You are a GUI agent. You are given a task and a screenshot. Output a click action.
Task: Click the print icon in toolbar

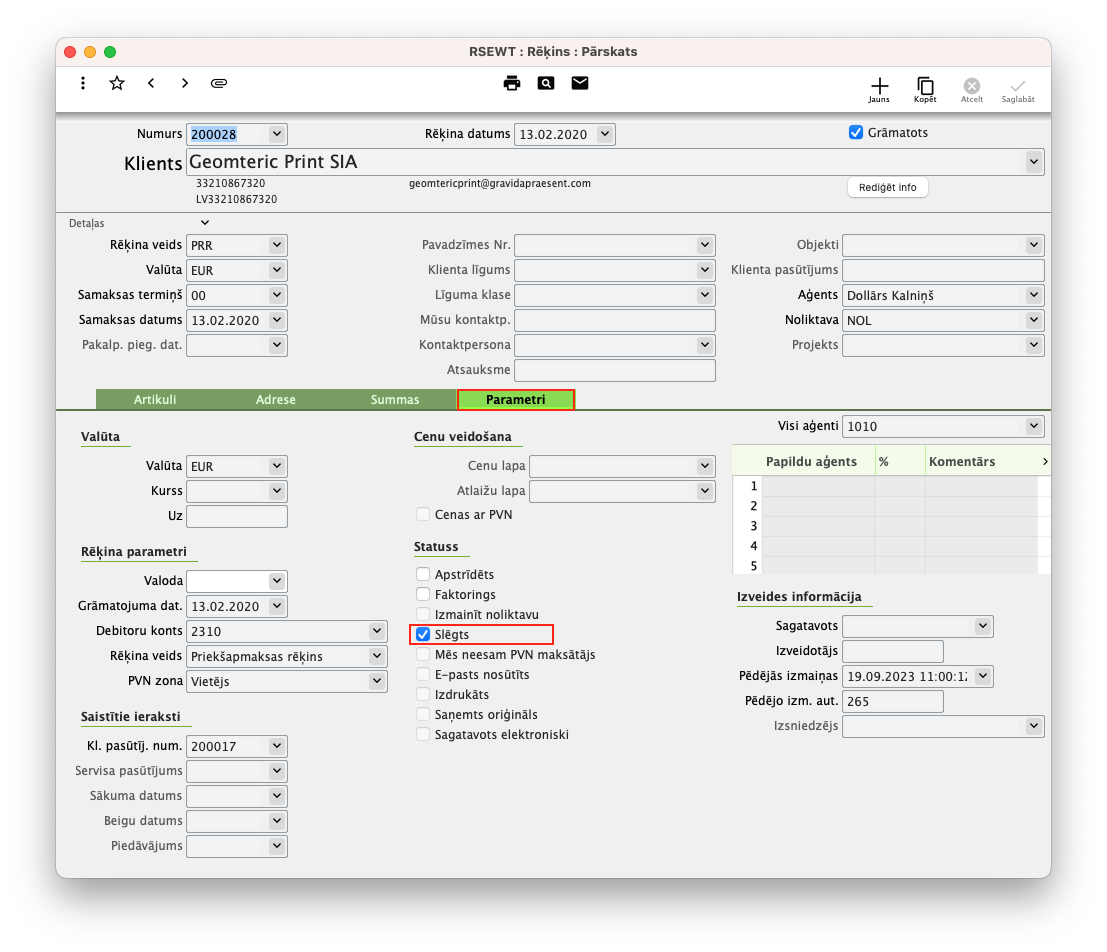pos(512,83)
